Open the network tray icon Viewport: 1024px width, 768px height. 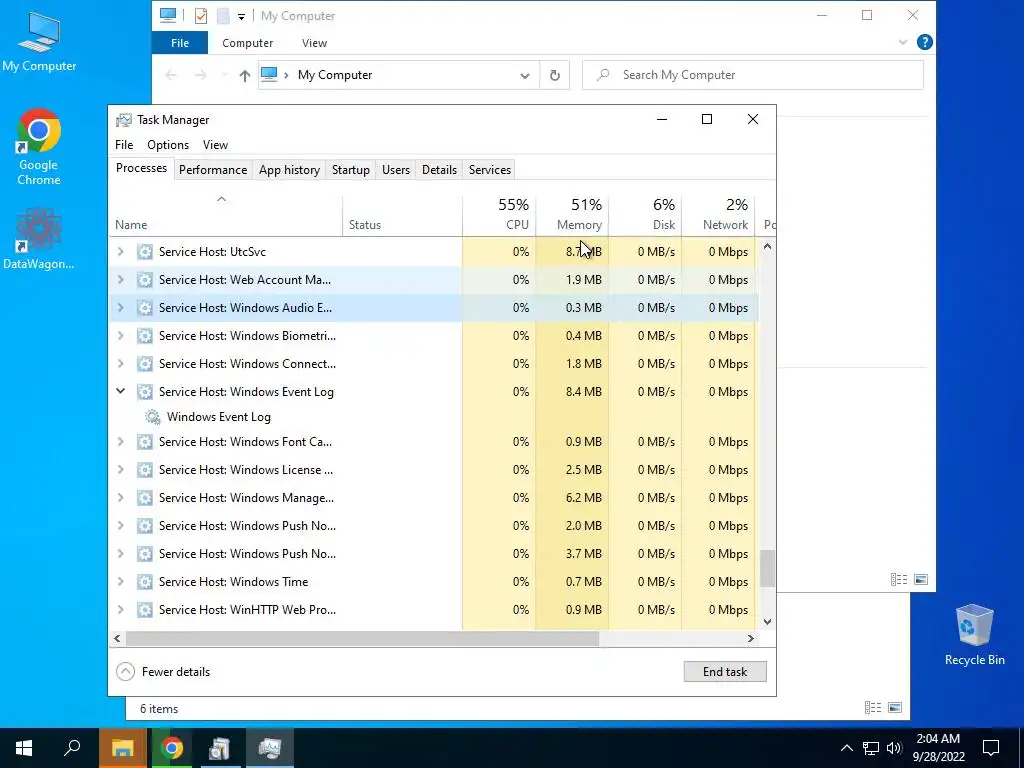[871, 748]
